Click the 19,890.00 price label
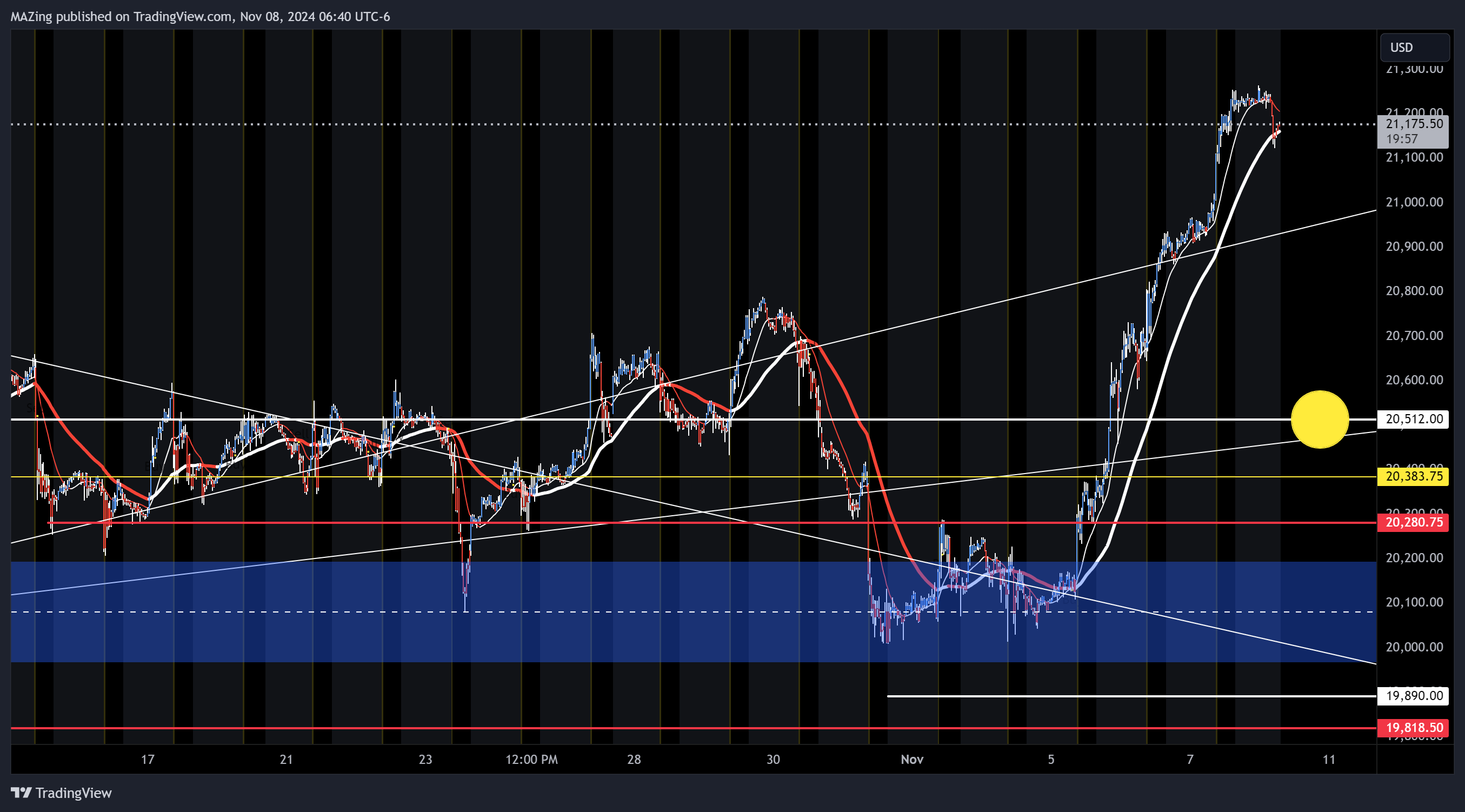1465x812 pixels. point(1413,695)
